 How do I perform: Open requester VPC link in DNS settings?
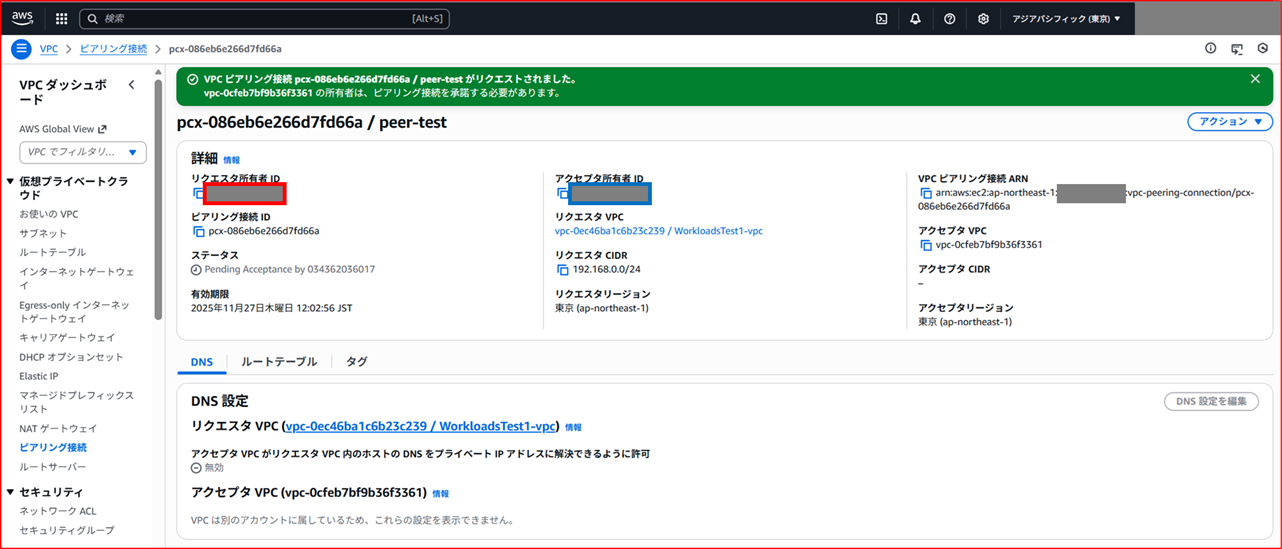[420, 426]
